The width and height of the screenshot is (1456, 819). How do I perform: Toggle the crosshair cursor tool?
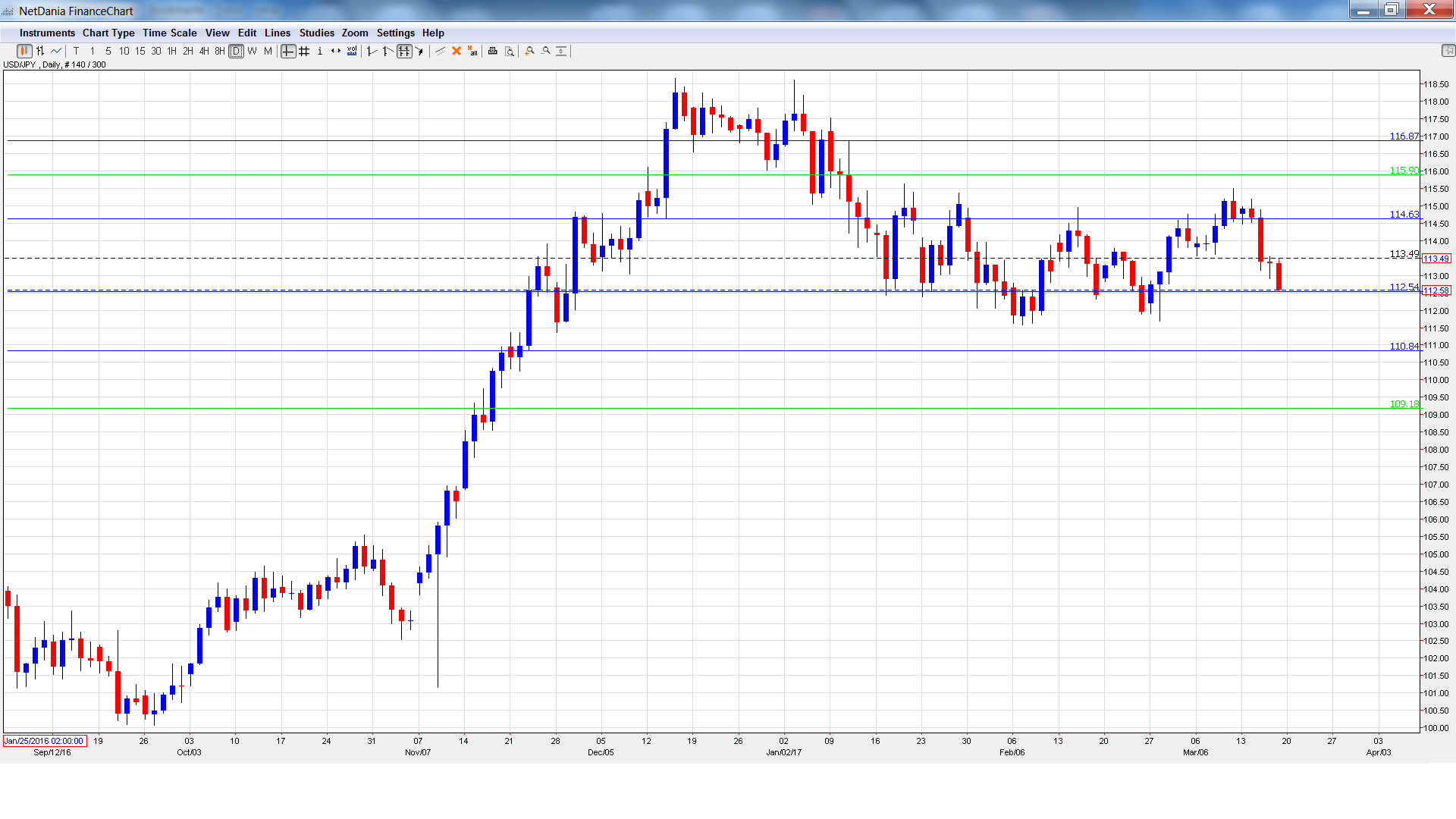point(288,51)
